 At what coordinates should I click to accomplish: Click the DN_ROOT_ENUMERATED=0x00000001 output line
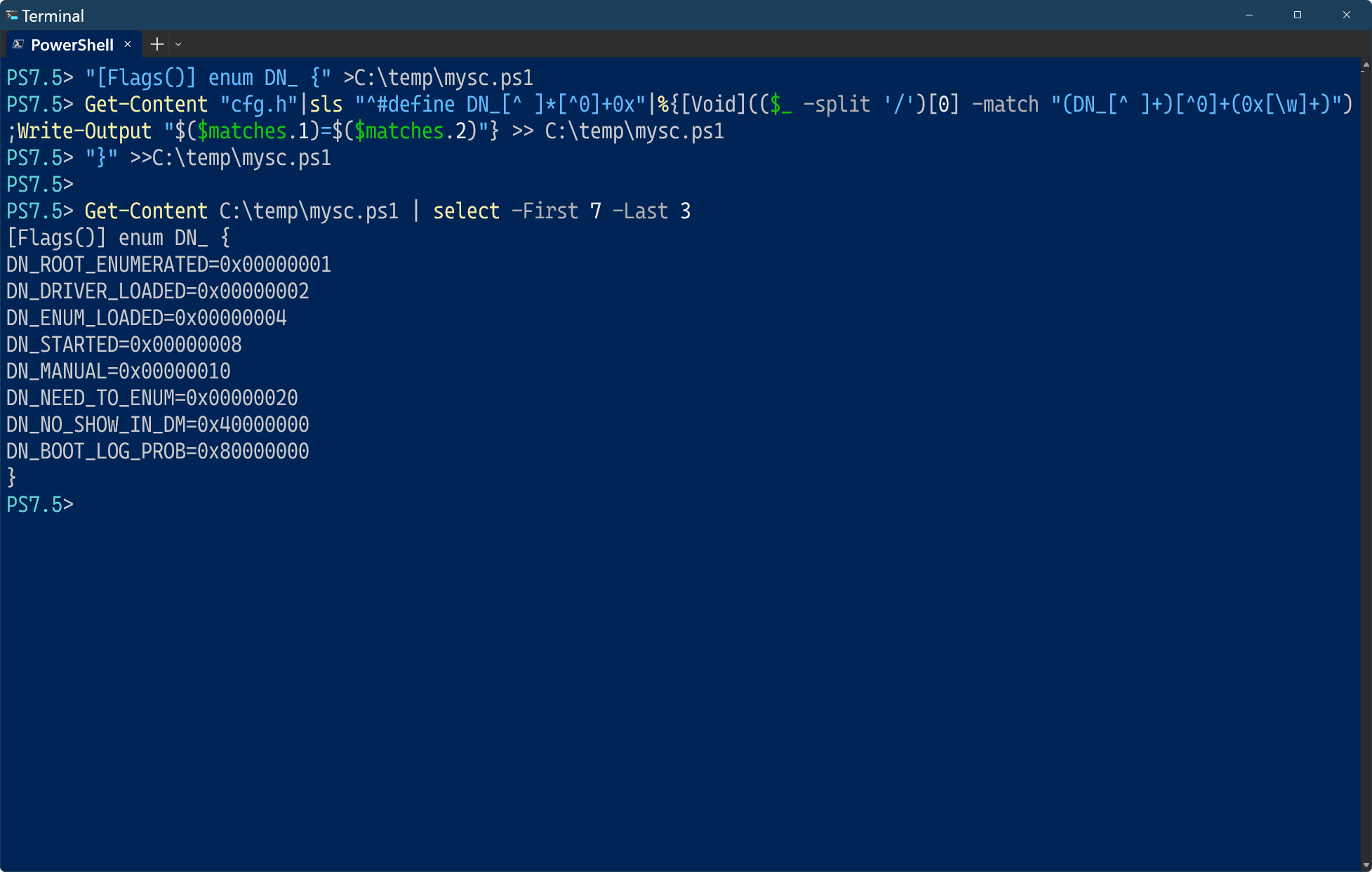168,265
